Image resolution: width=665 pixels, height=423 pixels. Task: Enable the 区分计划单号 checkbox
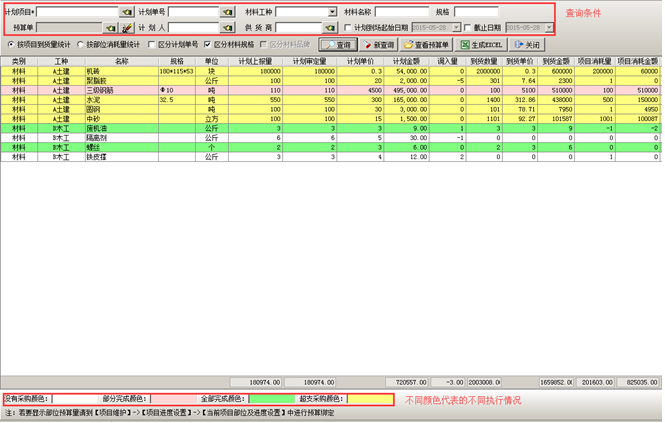point(152,45)
